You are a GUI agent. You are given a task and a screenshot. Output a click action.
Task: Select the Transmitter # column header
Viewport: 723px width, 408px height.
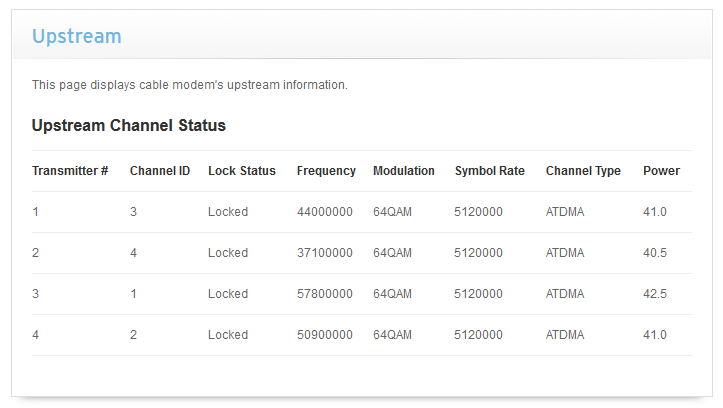tap(70, 171)
